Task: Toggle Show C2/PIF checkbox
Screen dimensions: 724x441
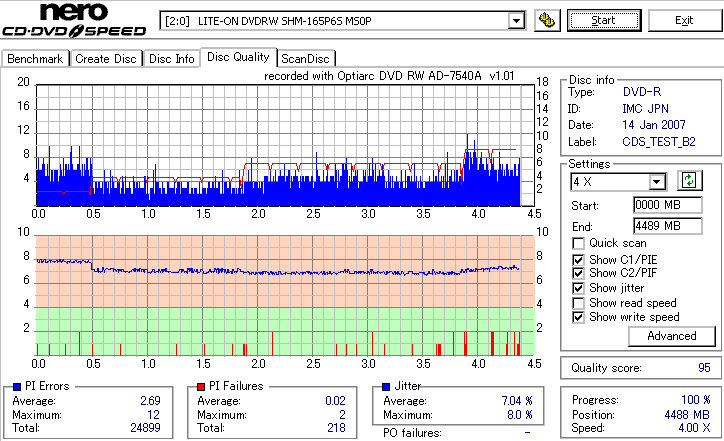Action: 578,273
